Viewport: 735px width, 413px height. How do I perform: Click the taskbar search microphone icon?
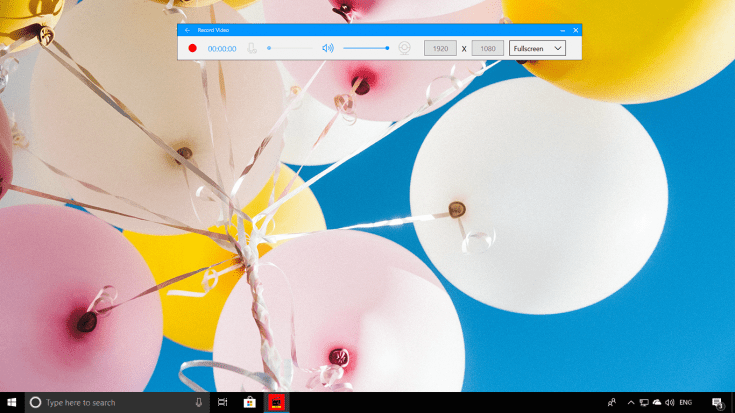tap(199, 402)
